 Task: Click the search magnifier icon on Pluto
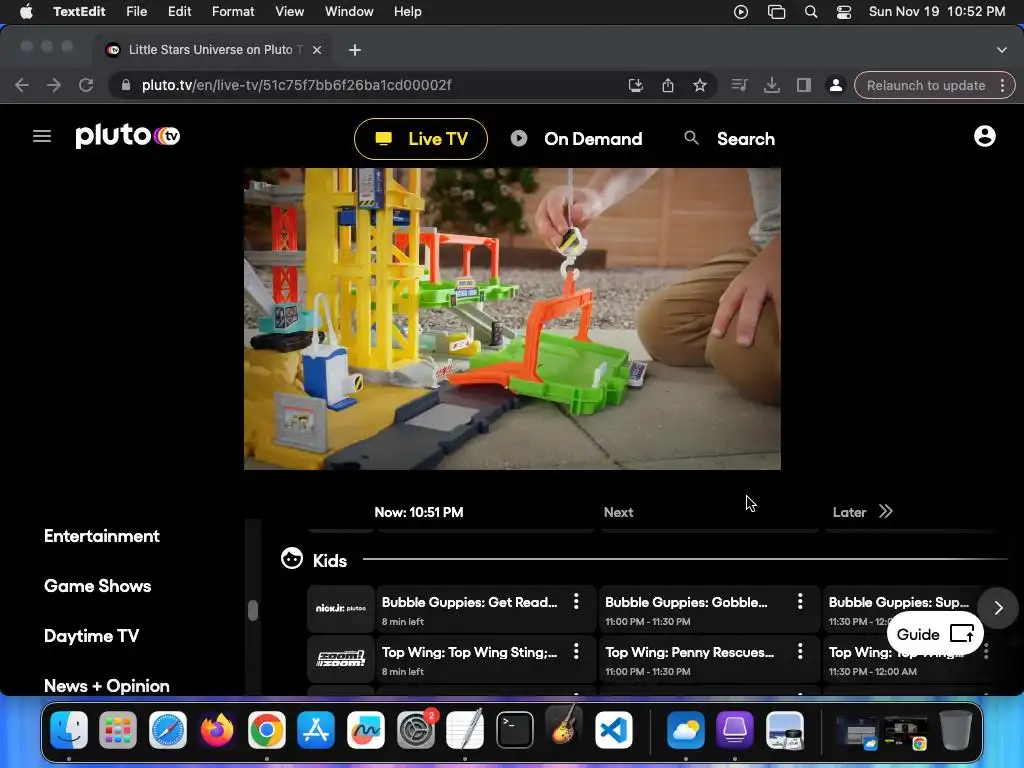pyautogui.click(x=691, y=138)
